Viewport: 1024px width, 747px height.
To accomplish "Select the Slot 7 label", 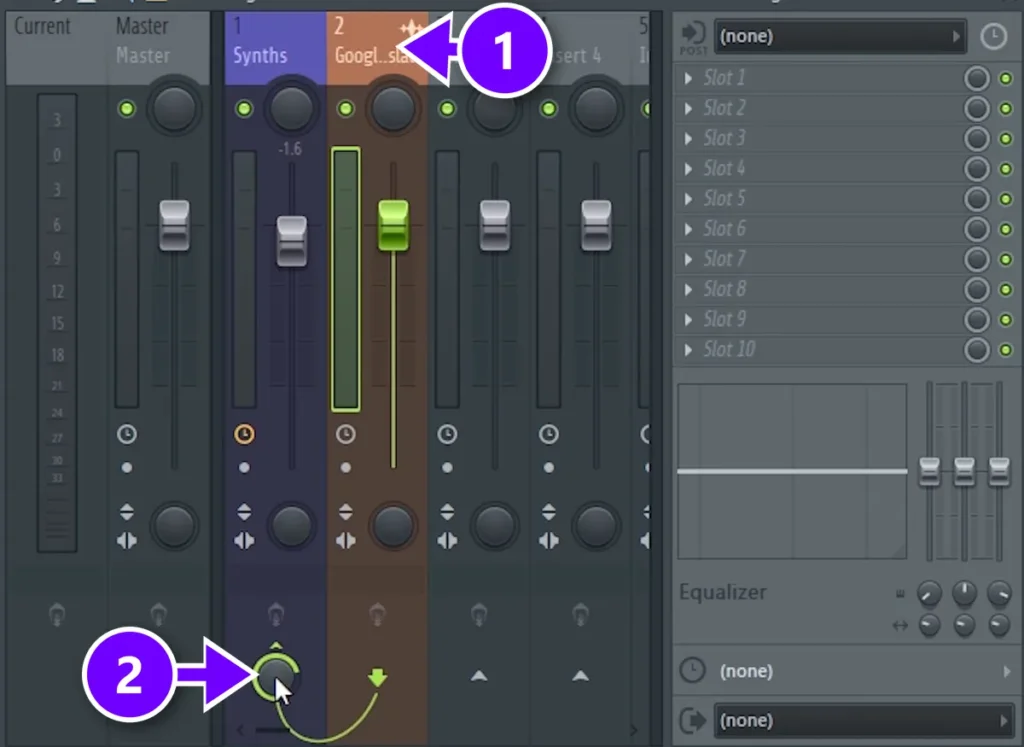I will click(724, 259).
